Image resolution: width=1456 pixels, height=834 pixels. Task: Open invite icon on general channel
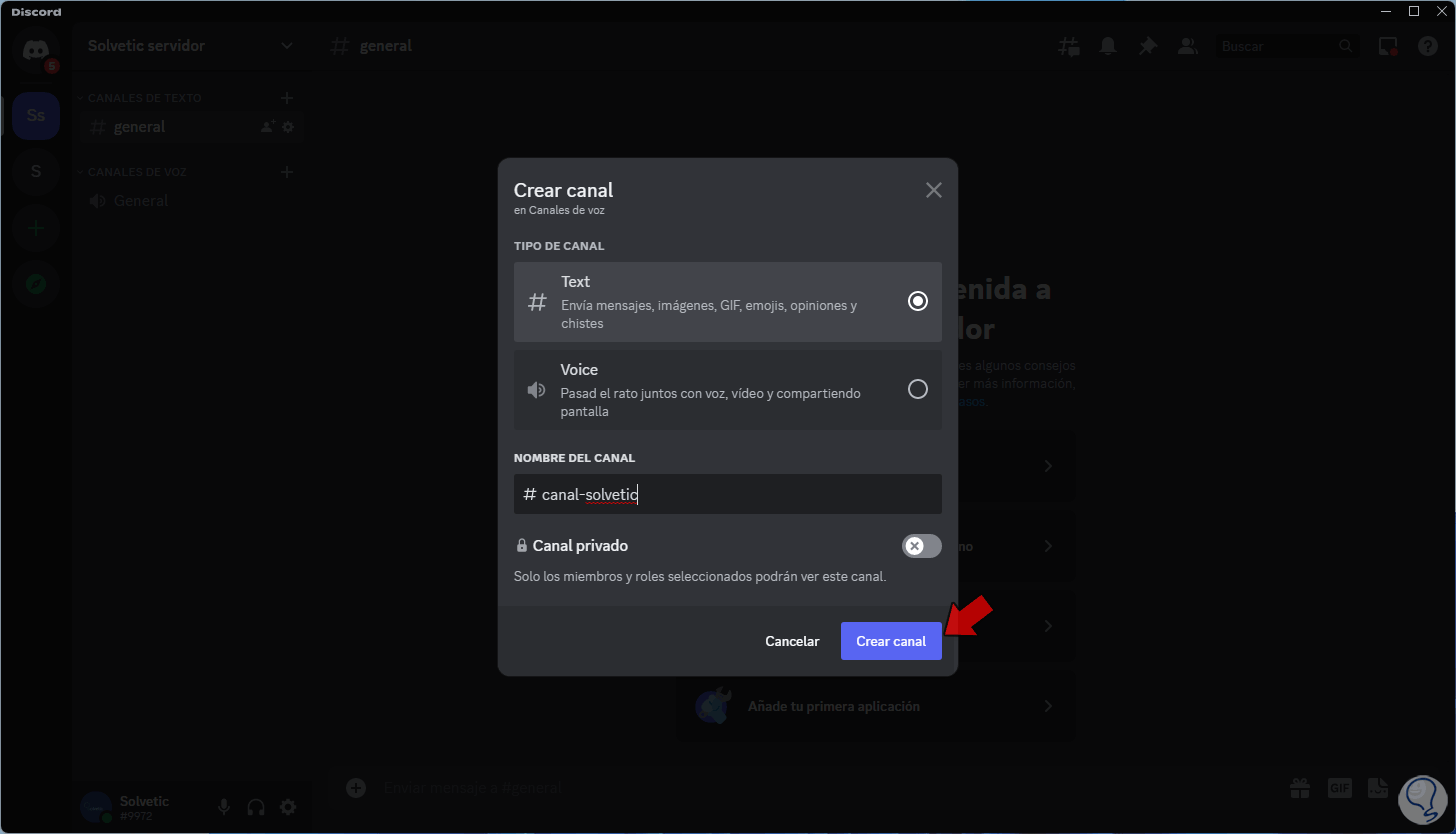point(268,127)
